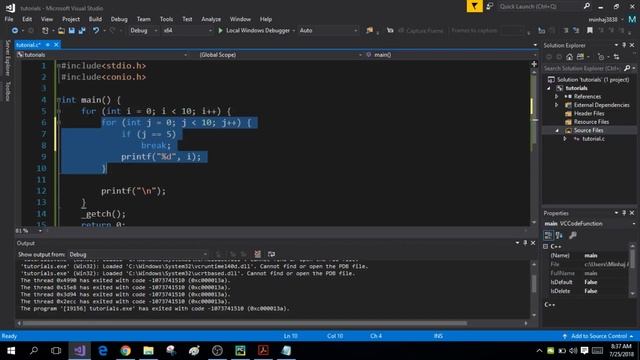The width and height of the screenshot is (640, 360).
Task: Open the tutorials project scope dropdown
Action: (102, 55)
